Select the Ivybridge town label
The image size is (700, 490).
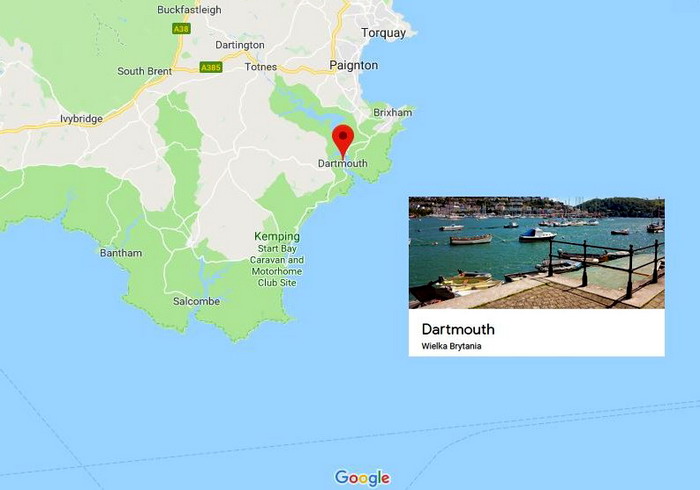(81, 119)
